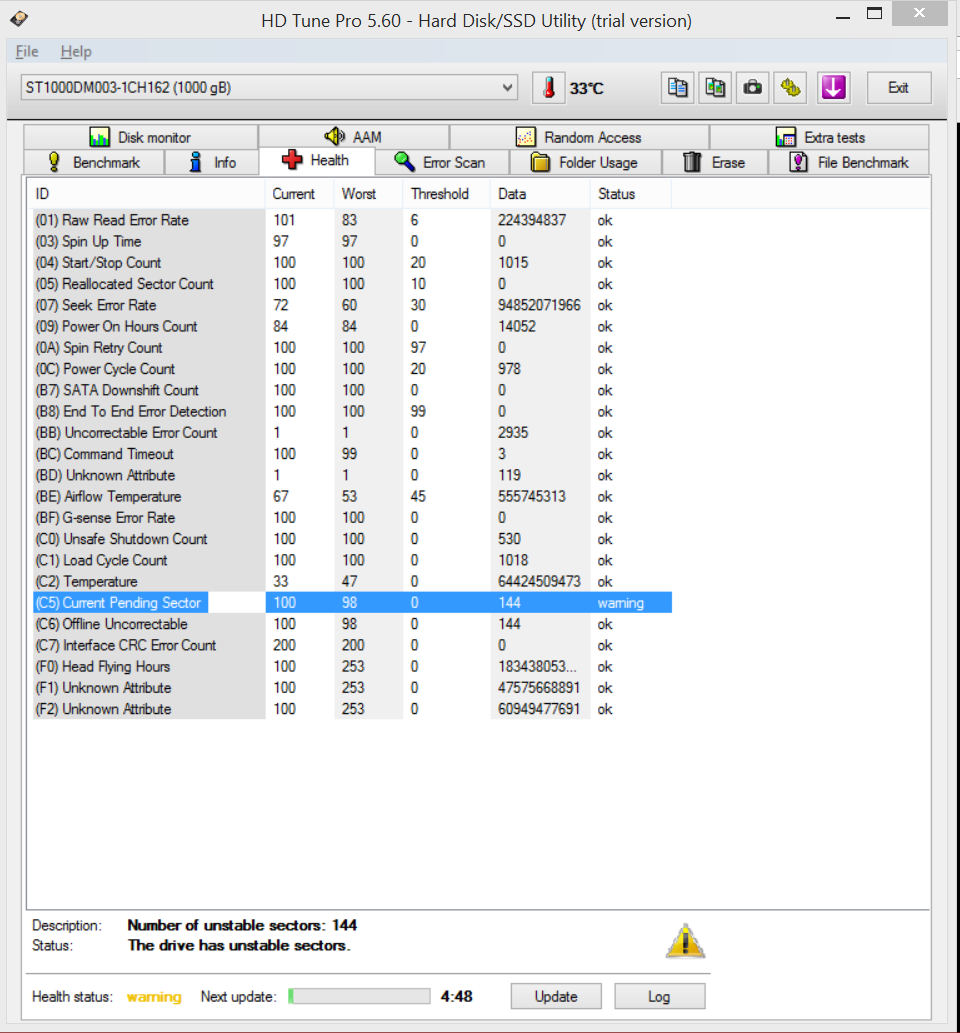
Task: Click the HD Tune app icon in title bar
Action: coord(19,18)
